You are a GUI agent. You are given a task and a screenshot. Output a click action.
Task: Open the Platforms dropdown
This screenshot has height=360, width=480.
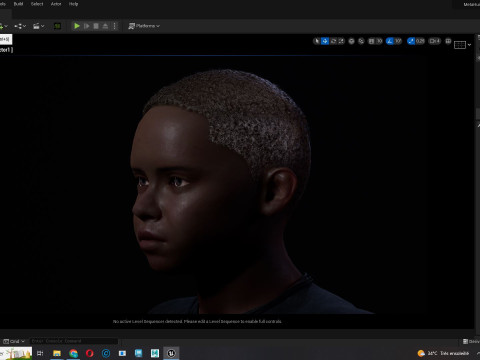144,26
